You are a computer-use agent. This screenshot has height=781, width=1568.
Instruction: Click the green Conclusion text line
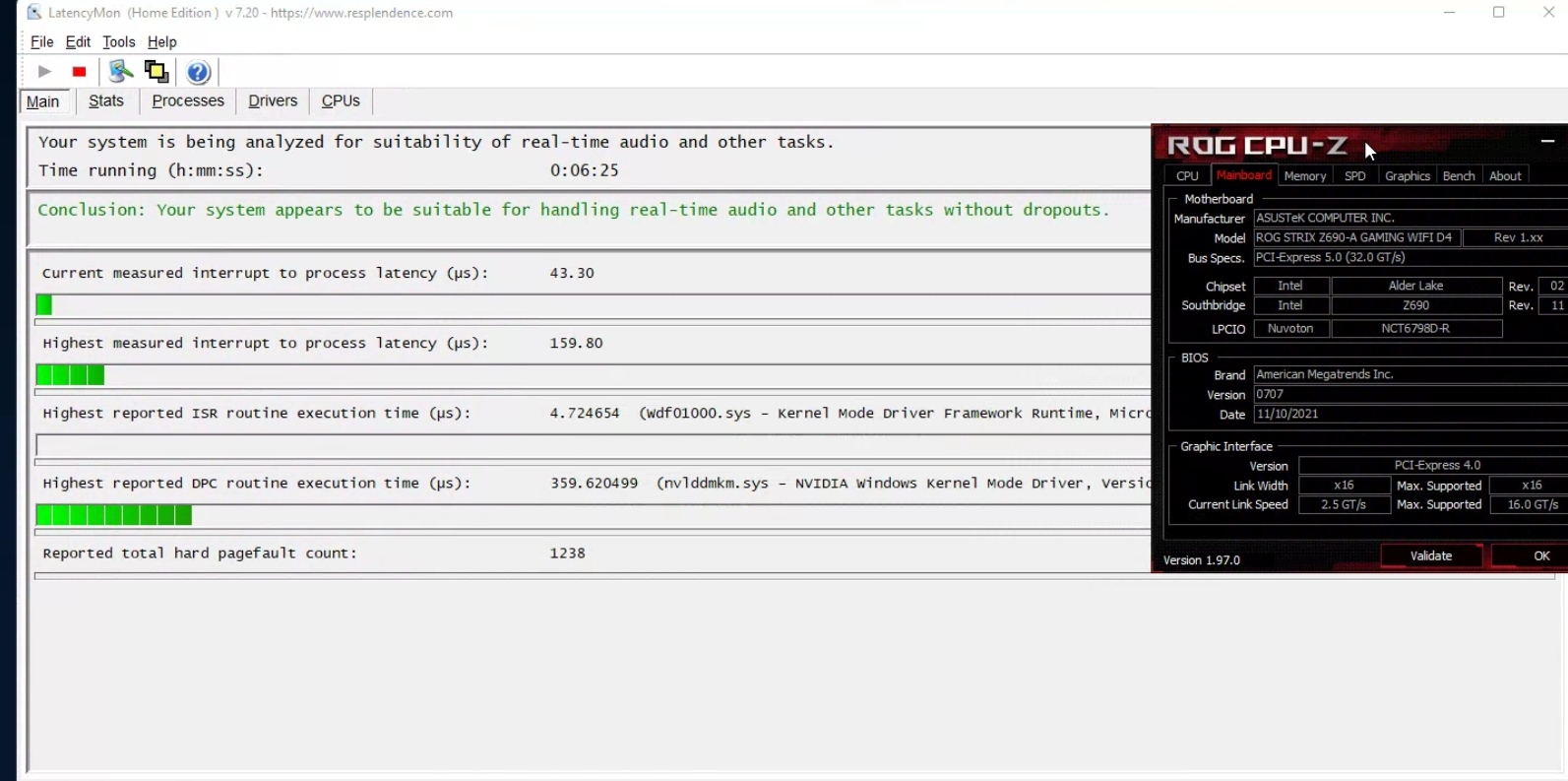coord(574,210)
